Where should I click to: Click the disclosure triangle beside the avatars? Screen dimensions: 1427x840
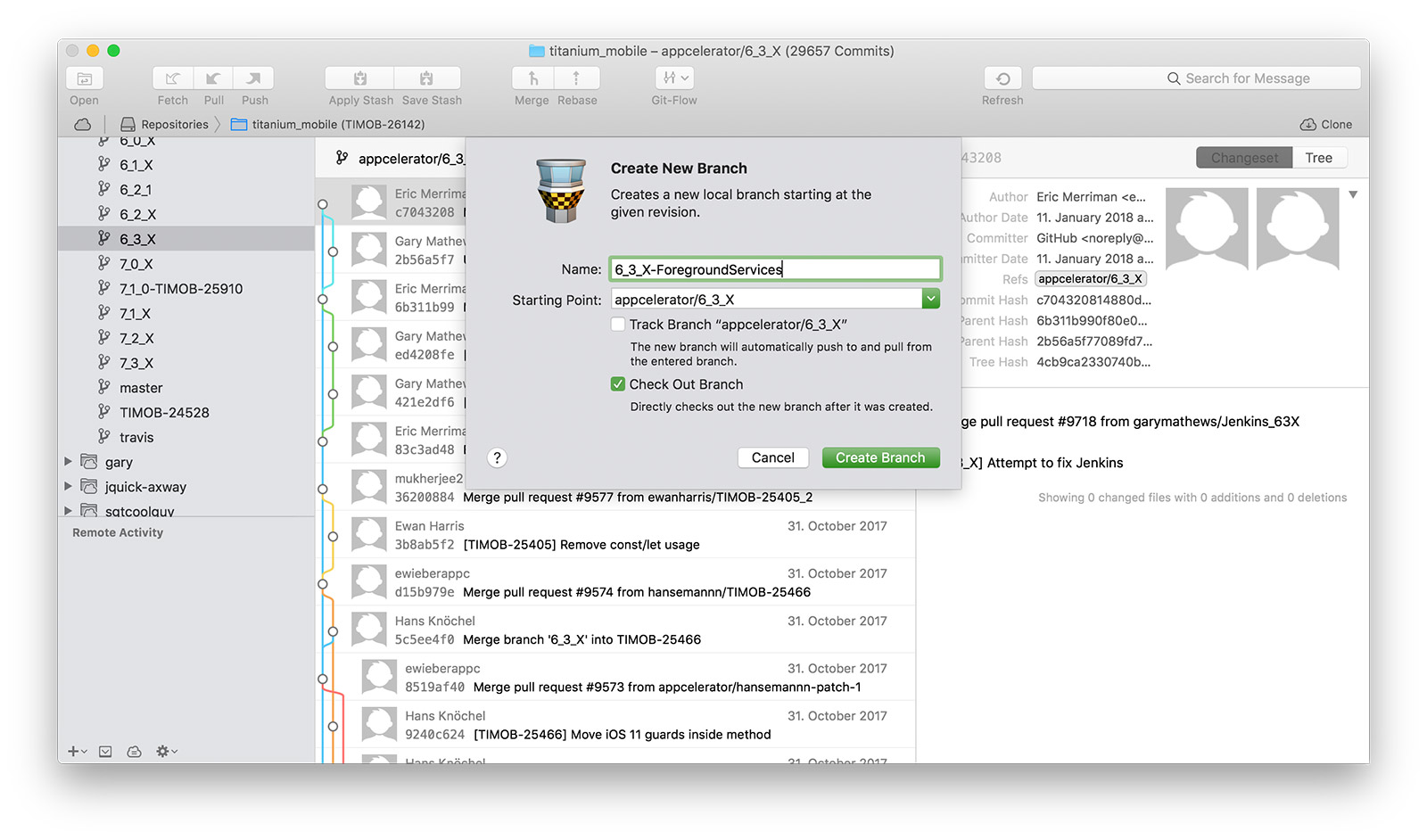coord(1353,194)
